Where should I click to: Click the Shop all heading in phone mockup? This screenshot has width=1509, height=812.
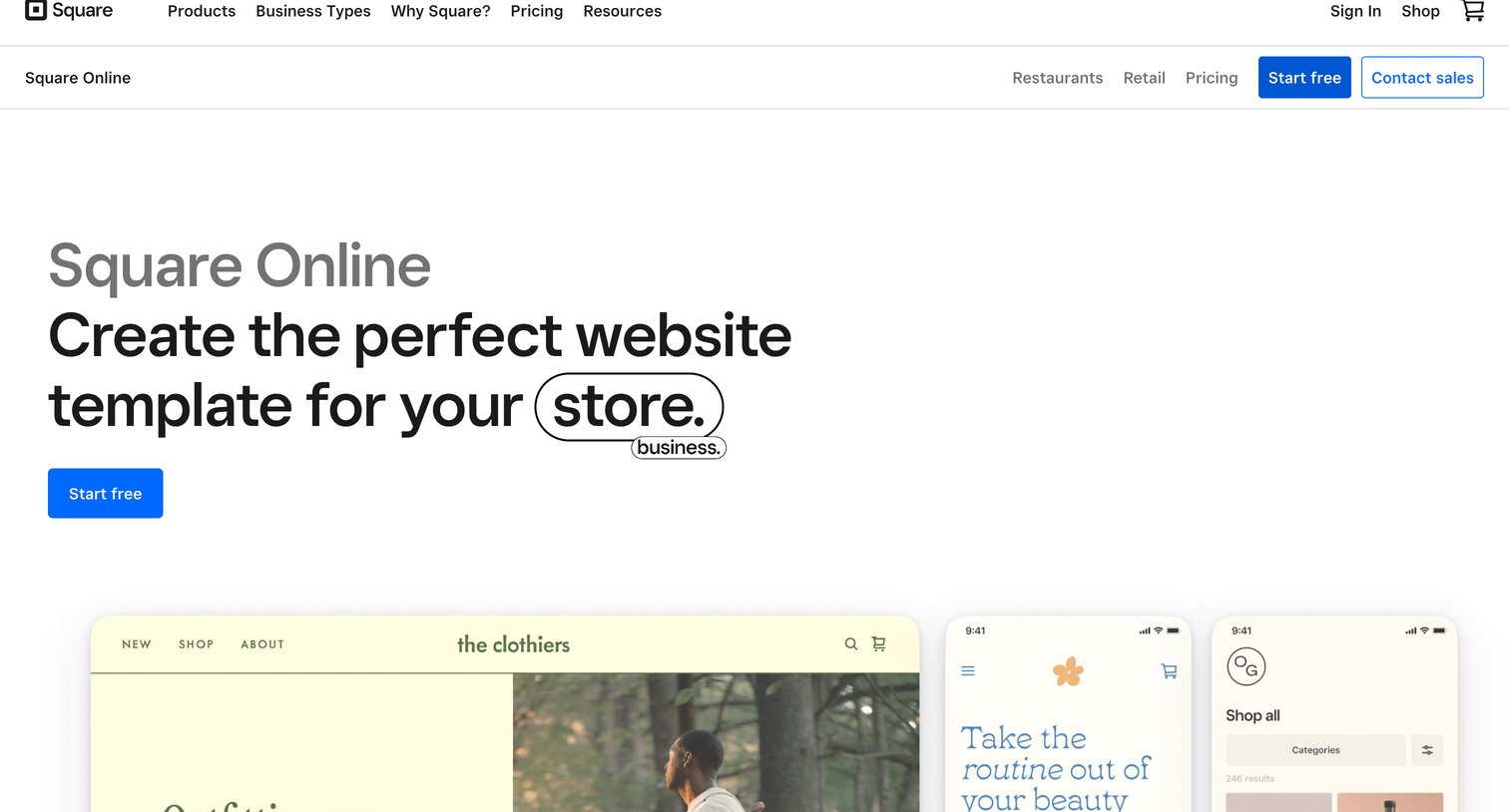click(x=1253, y=715)
